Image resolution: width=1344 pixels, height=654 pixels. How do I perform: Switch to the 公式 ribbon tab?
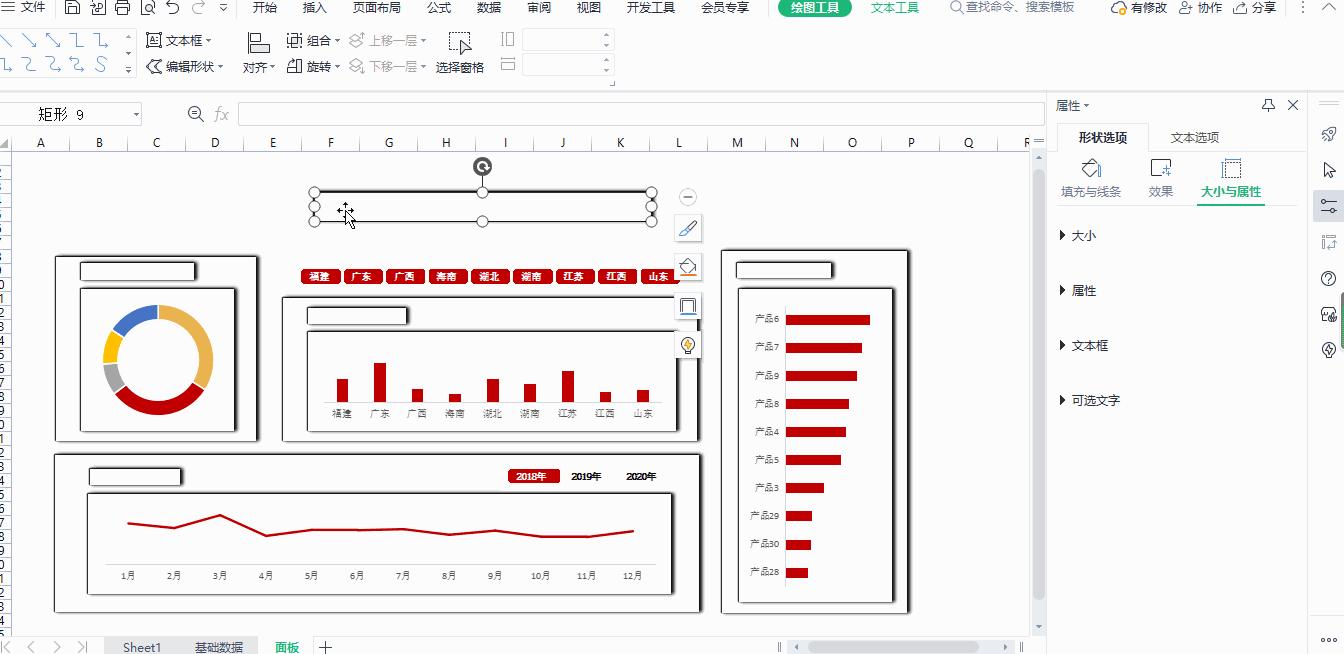pyautogui.click(x=439, y=8)
